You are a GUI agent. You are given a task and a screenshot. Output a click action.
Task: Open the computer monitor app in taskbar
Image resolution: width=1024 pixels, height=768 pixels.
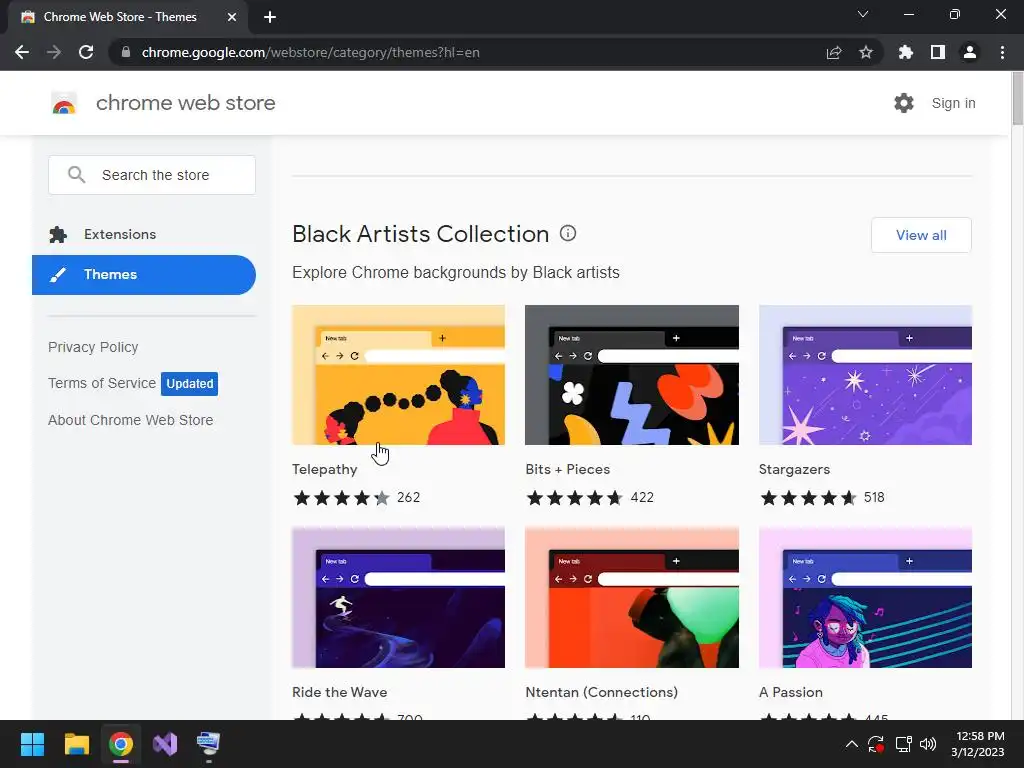pos(209,744)
